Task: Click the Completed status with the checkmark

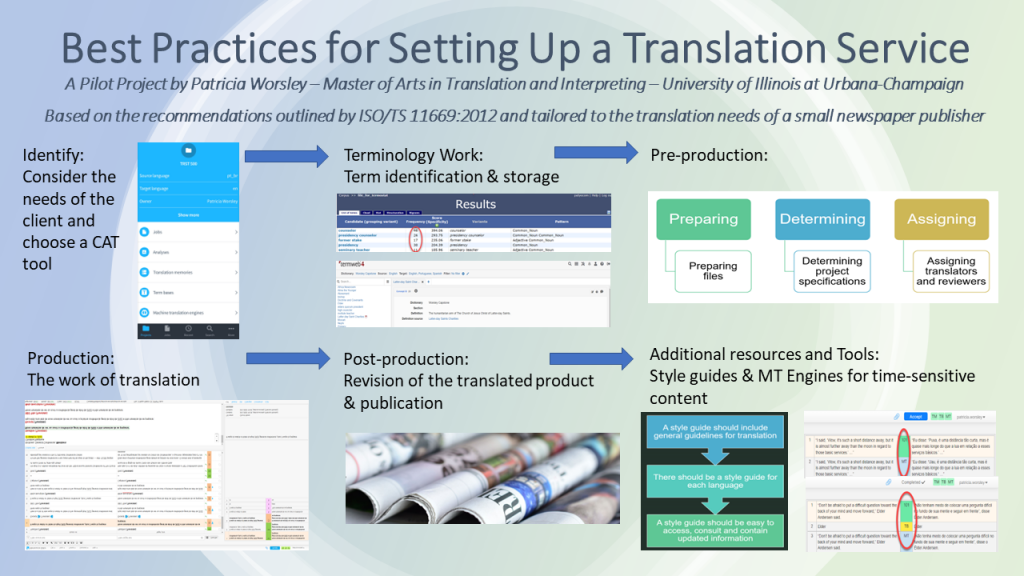Action: pos(913,483)
